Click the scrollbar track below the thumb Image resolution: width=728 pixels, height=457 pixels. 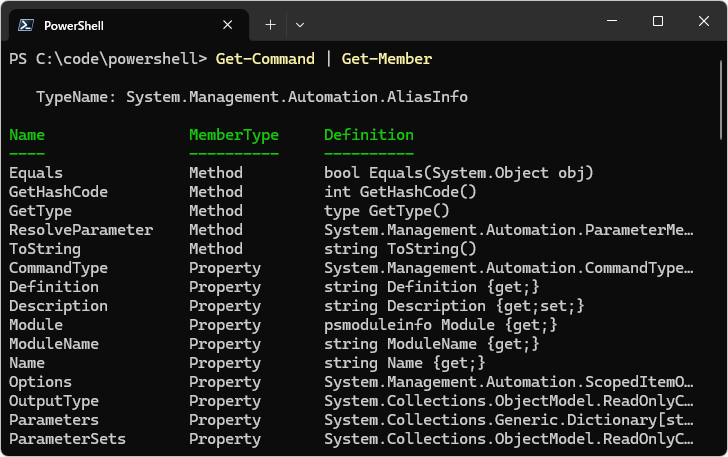(x=722, y=300)
